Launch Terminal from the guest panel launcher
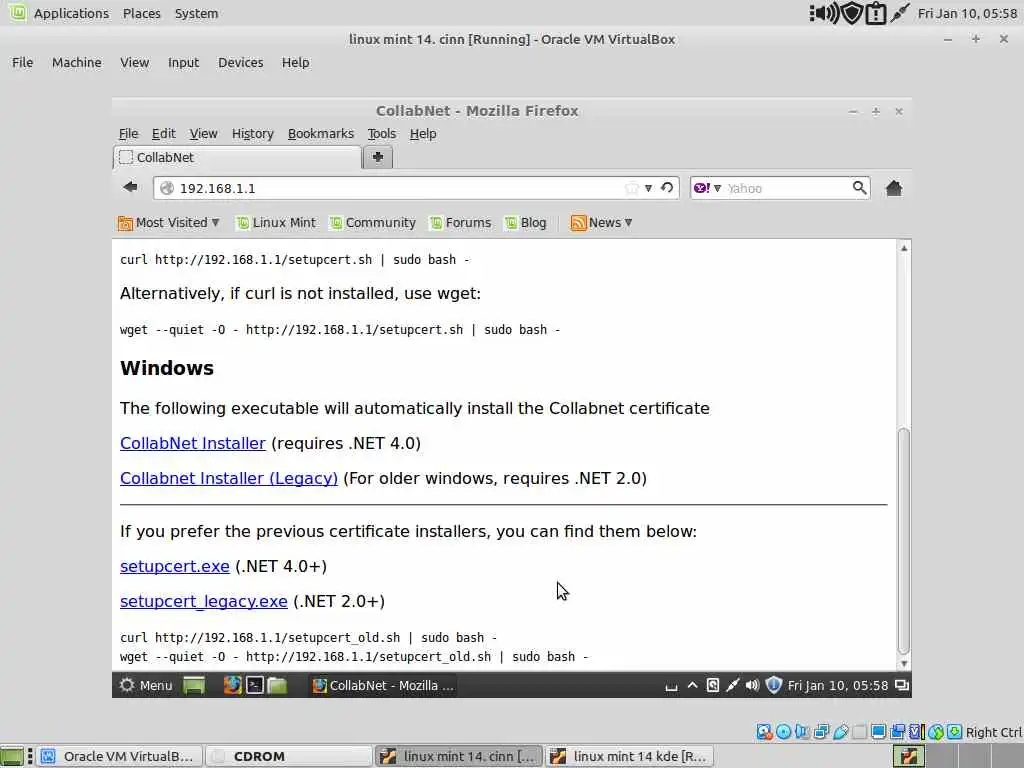1024x768 pixels. tap(255, 685)
